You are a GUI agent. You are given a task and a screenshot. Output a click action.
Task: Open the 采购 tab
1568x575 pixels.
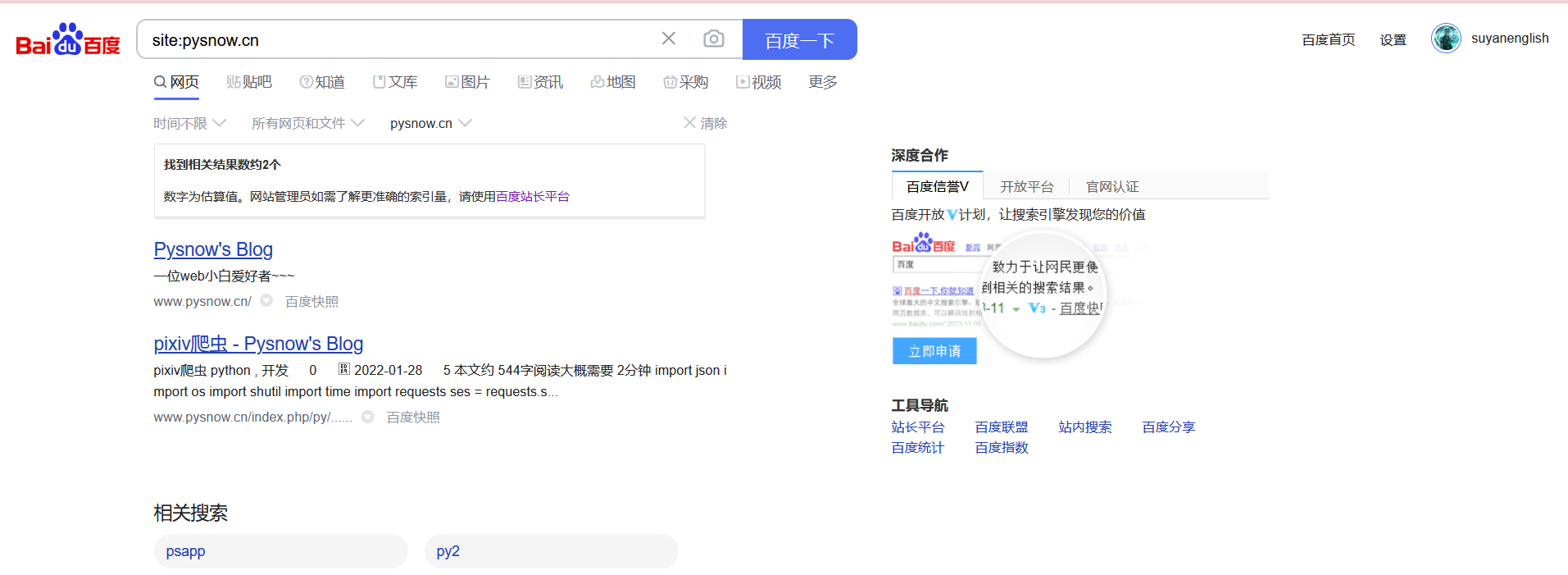(686, 82)
